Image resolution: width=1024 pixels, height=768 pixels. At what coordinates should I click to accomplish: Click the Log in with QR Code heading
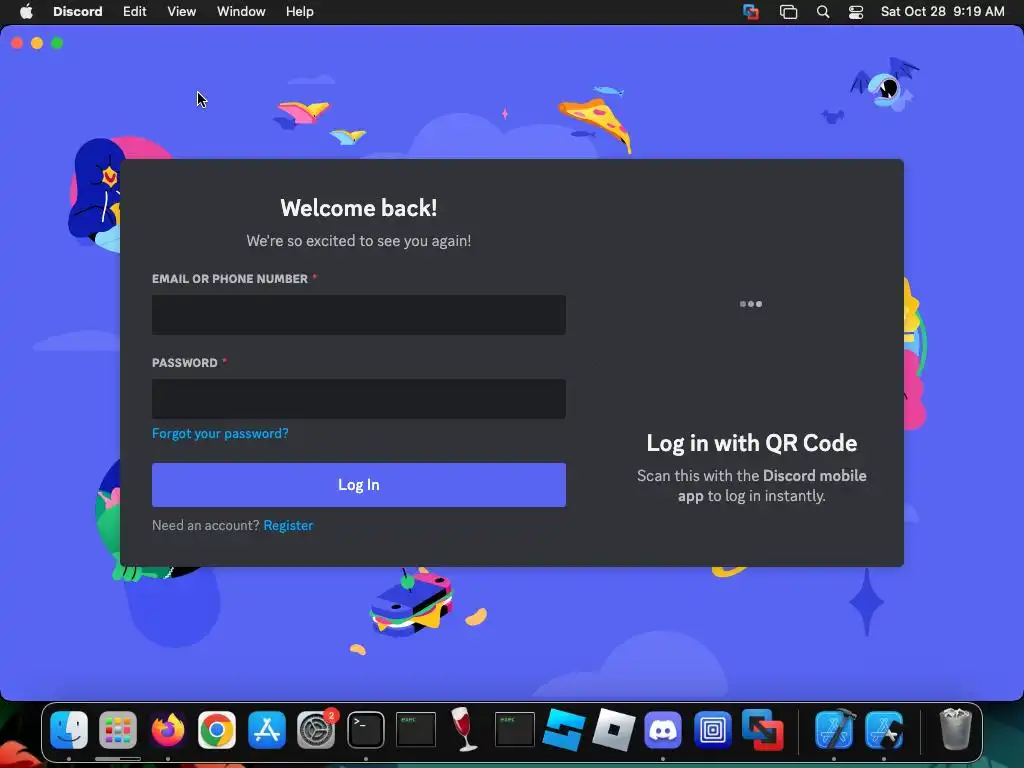coord(752,443)
